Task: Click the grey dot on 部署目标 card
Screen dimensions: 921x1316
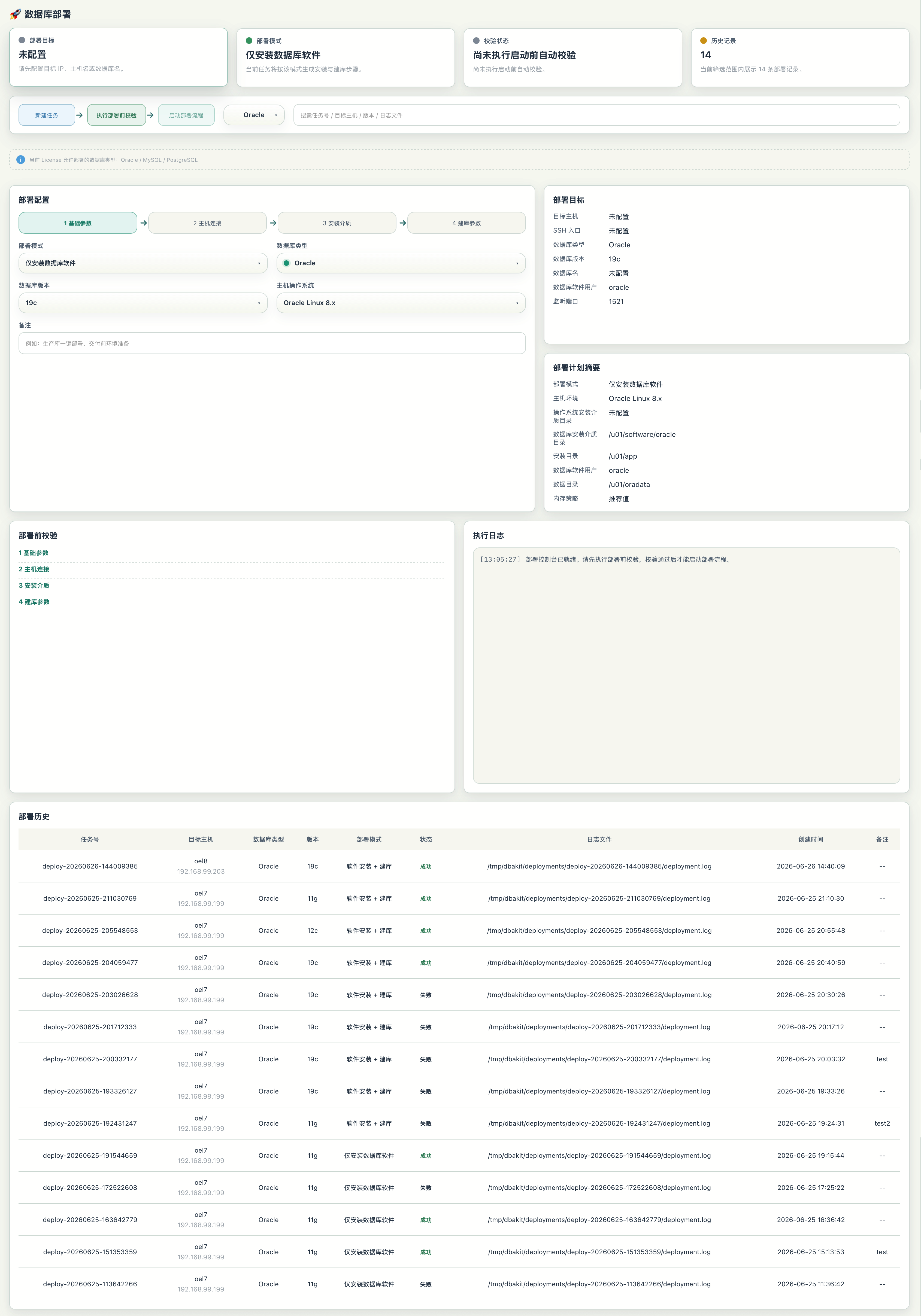Action: 22,40
